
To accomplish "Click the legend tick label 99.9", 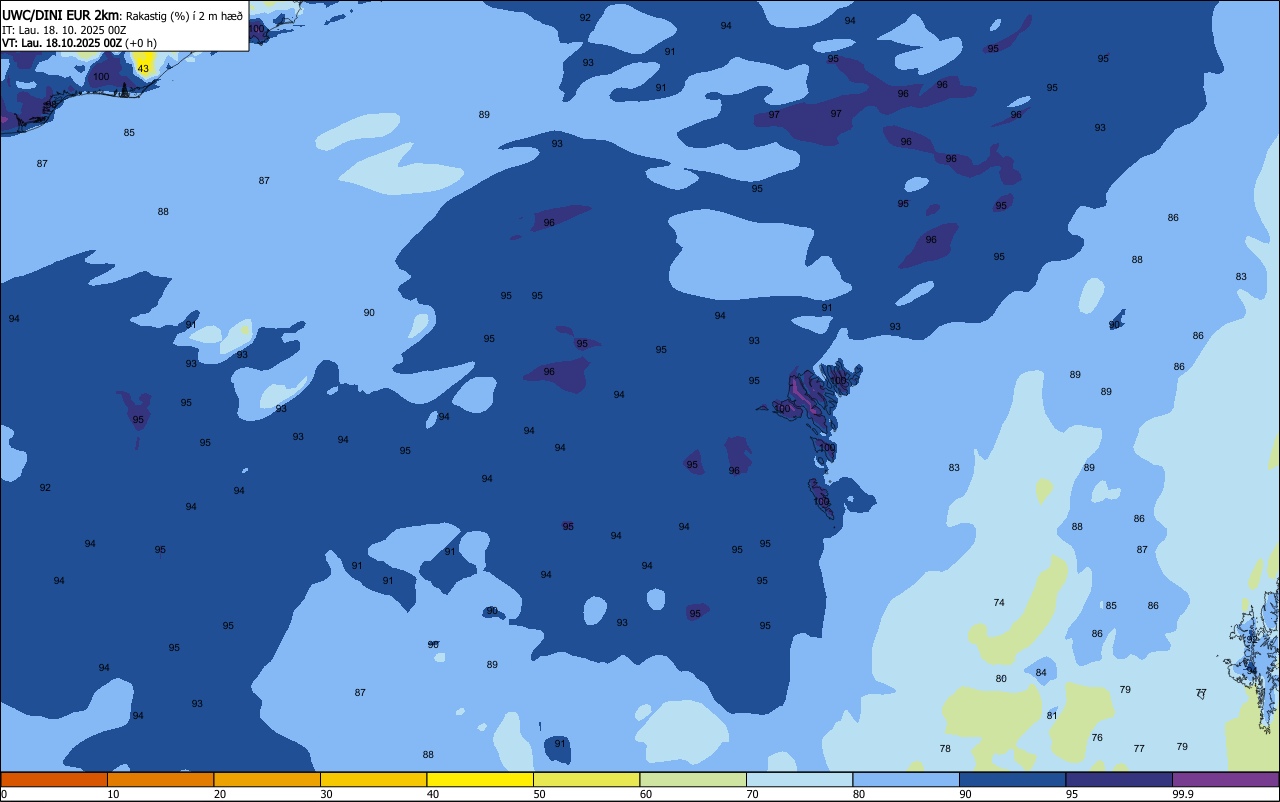I will (1183, 794).
